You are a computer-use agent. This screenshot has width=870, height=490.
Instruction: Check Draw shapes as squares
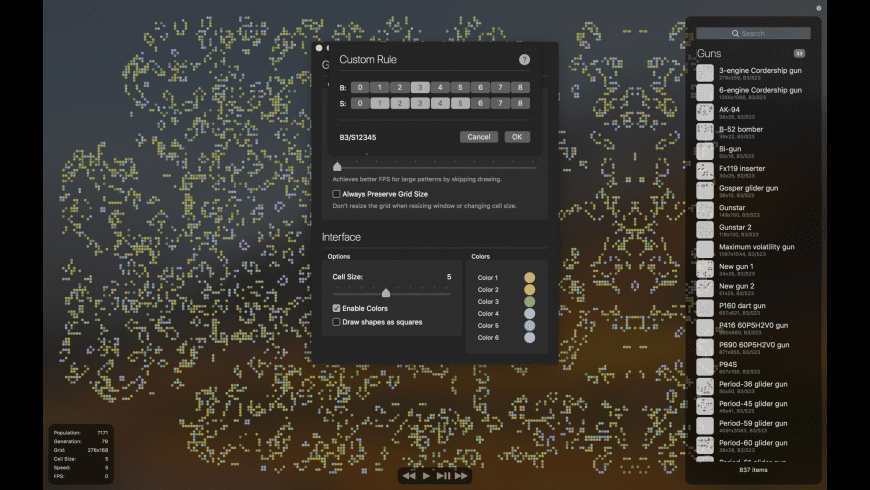(336, 322)
